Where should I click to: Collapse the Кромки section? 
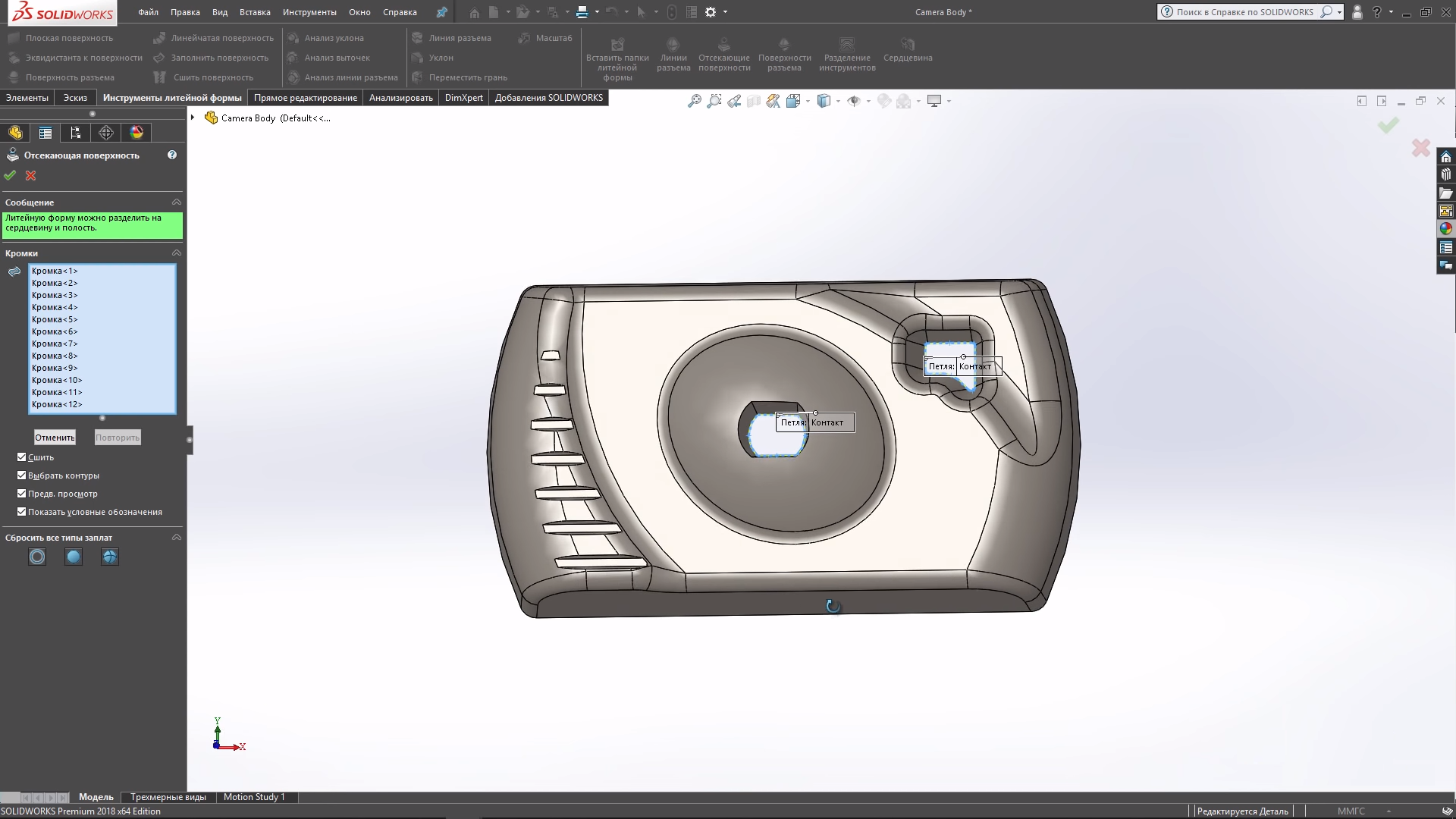coord(177,253)
